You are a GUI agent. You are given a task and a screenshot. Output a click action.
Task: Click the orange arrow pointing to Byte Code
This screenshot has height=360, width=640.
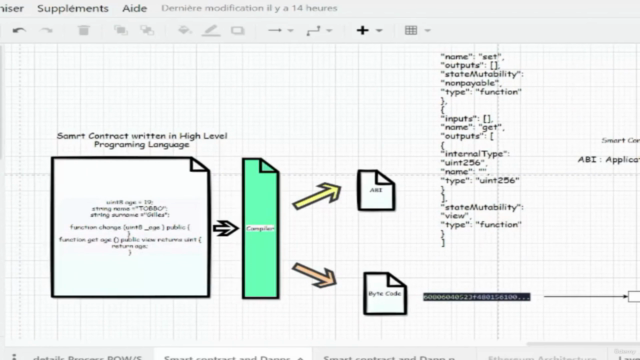(x=314, y=275)
